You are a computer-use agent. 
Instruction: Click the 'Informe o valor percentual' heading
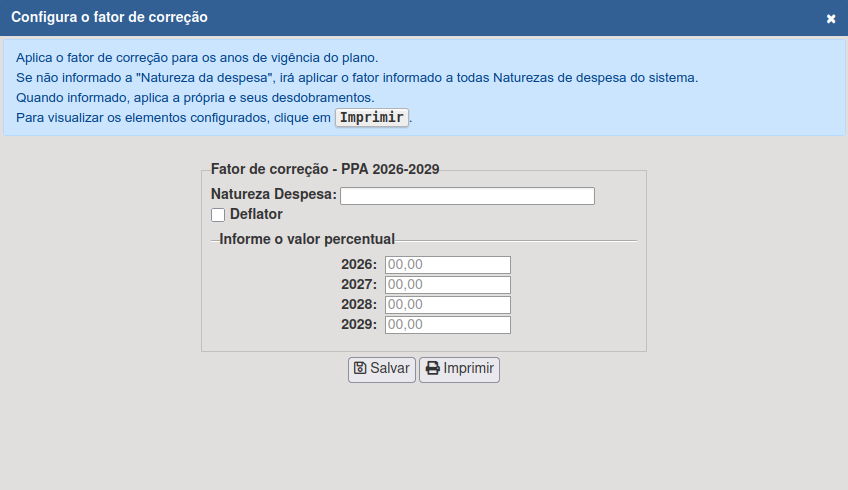(307, 239)
